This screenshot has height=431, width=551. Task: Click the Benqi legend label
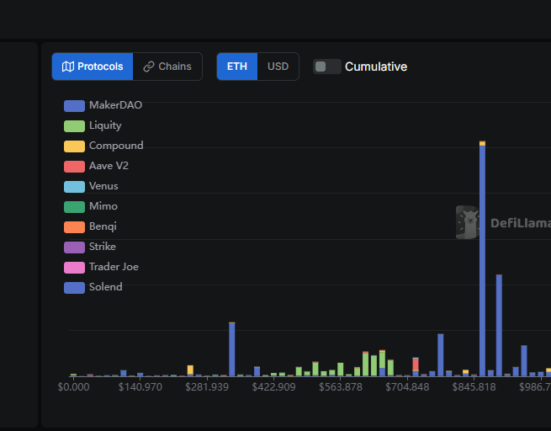pyautogui.click(x=103, y=226)
